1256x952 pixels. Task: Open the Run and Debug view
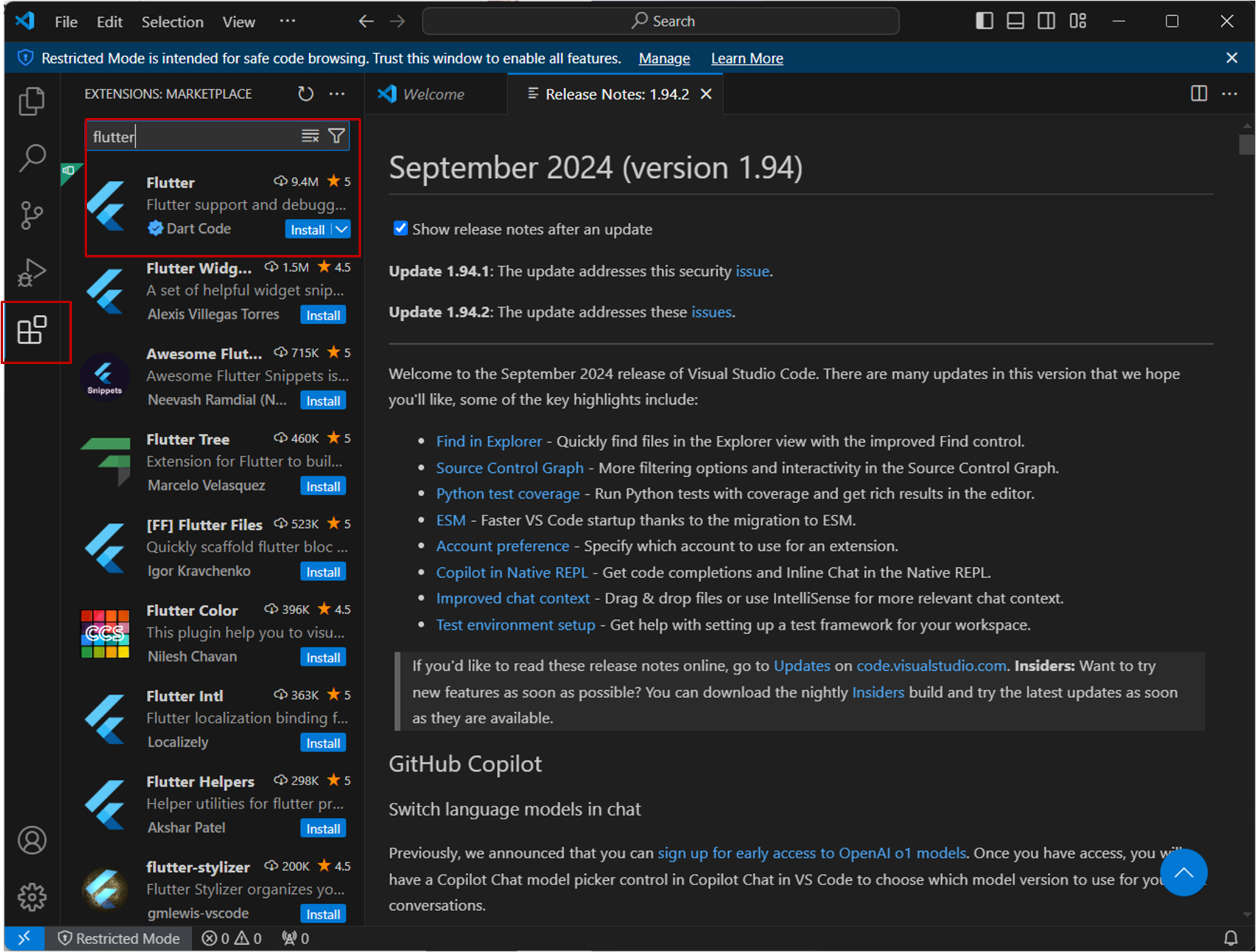pos(32,272)
